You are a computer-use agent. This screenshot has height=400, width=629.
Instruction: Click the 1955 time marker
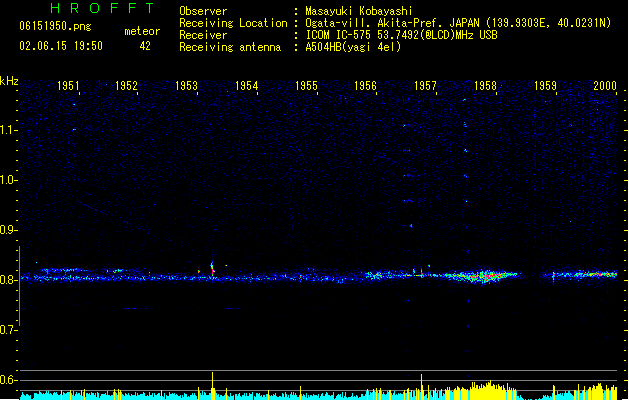click(x=306, y=86)
